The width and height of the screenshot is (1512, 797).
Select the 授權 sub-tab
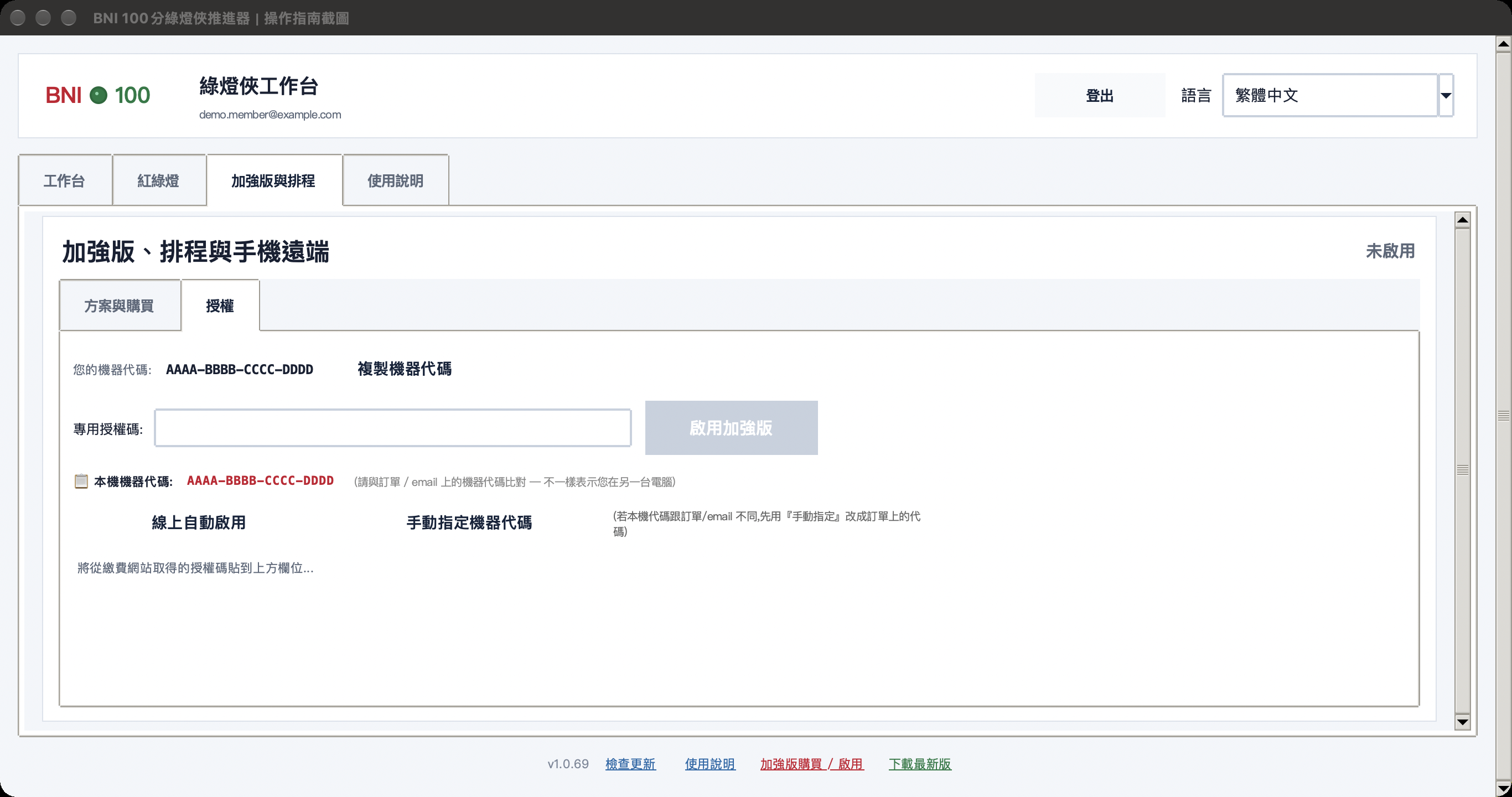[220, 305]
